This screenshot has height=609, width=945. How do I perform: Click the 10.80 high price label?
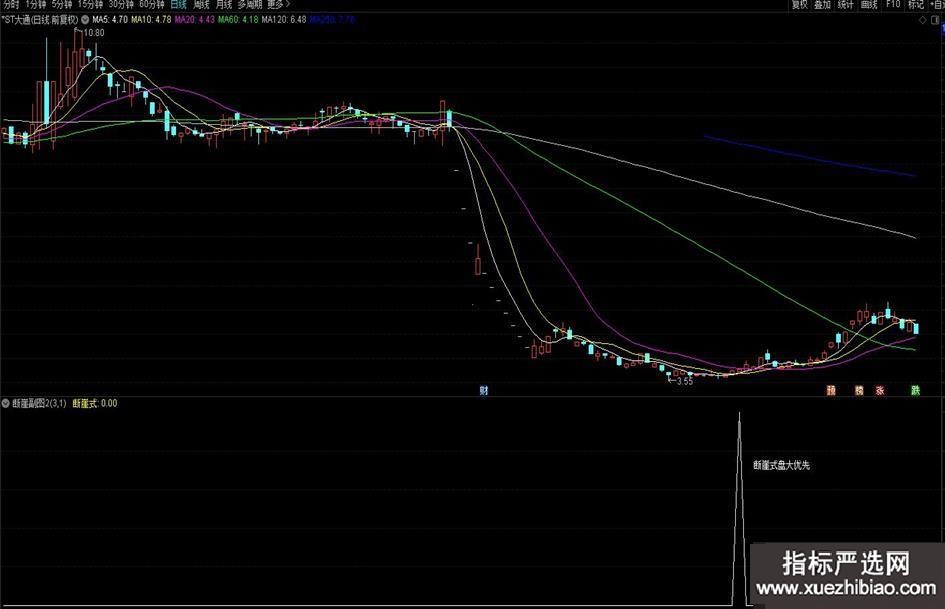tap(93, 33)
